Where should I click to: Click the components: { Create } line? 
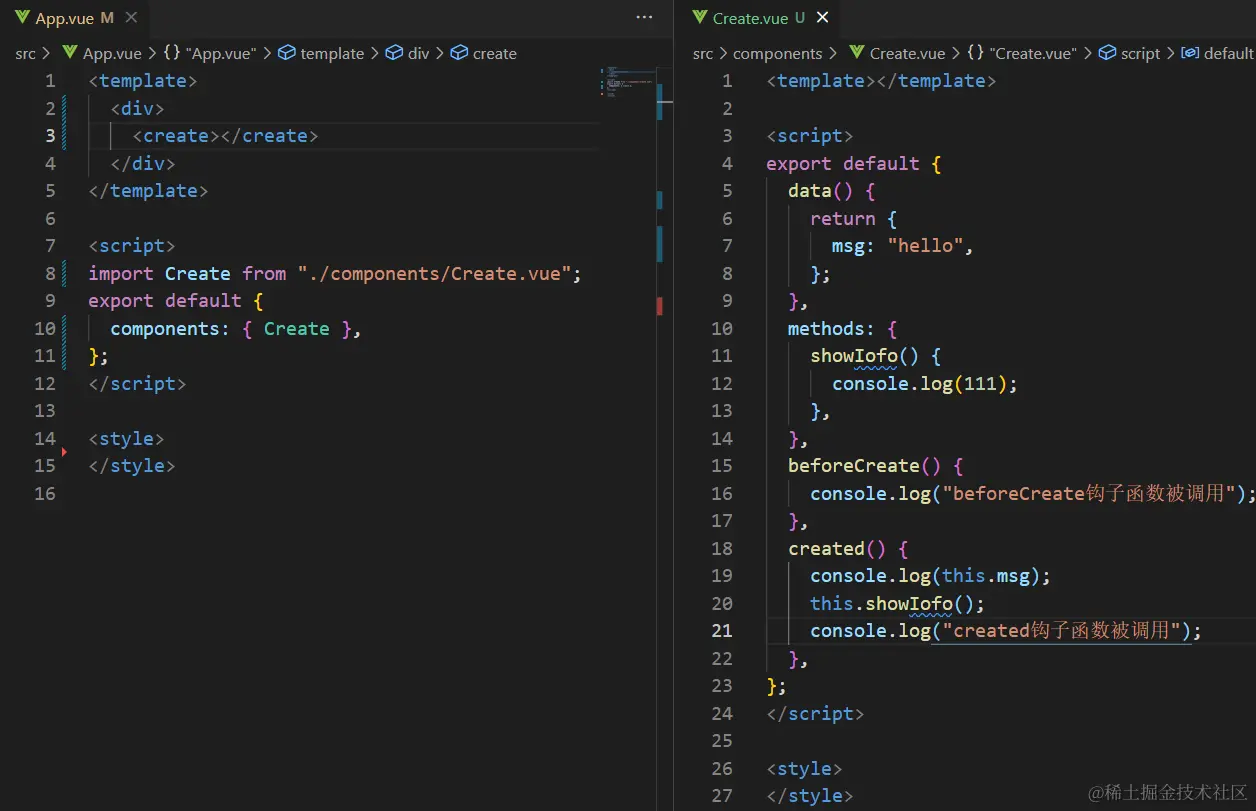tap(235, 328)
